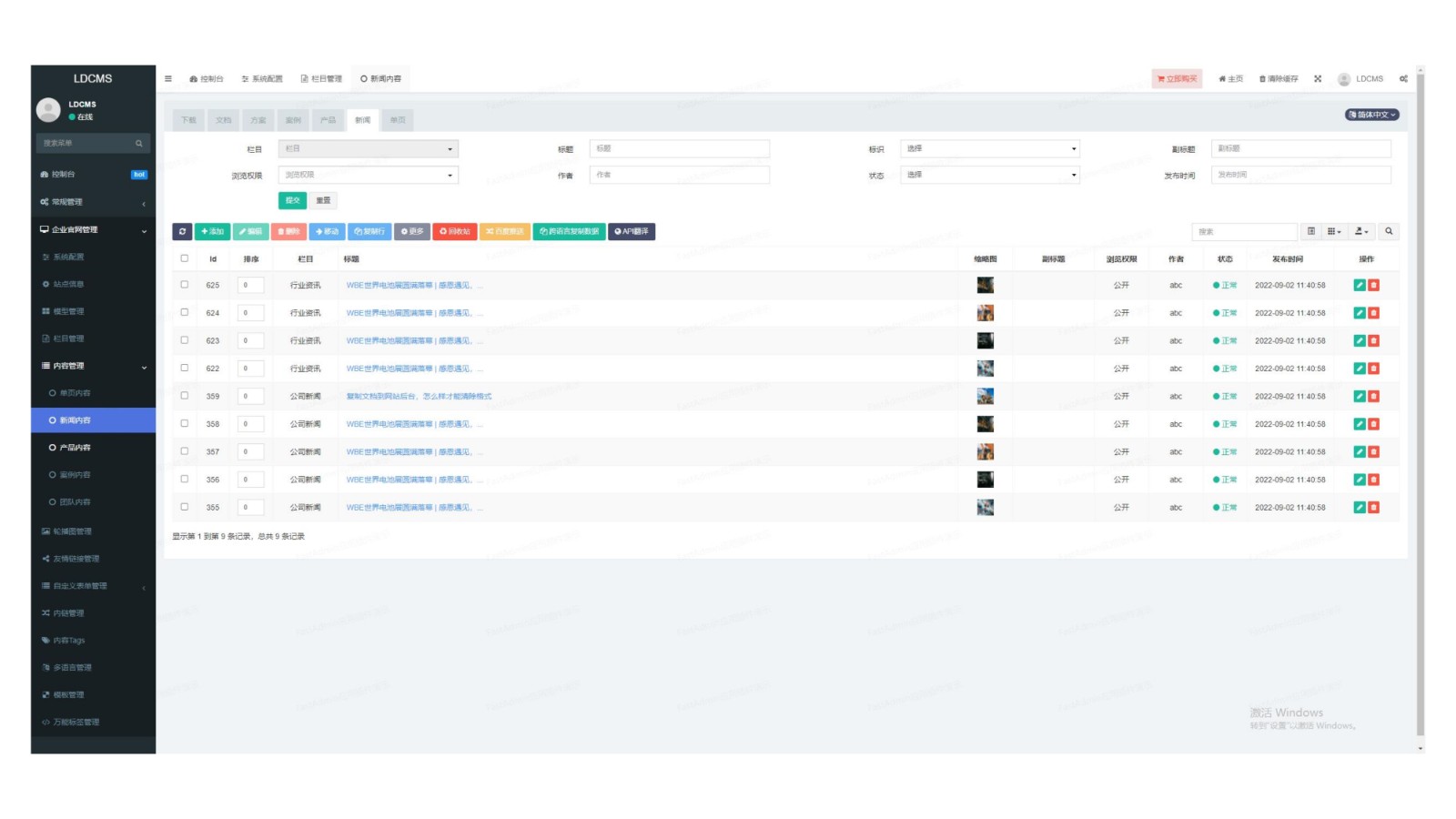This screenshot has width=1456, height=819.
Task: Click the edit icon for row 625
Action: [1360, 285]
